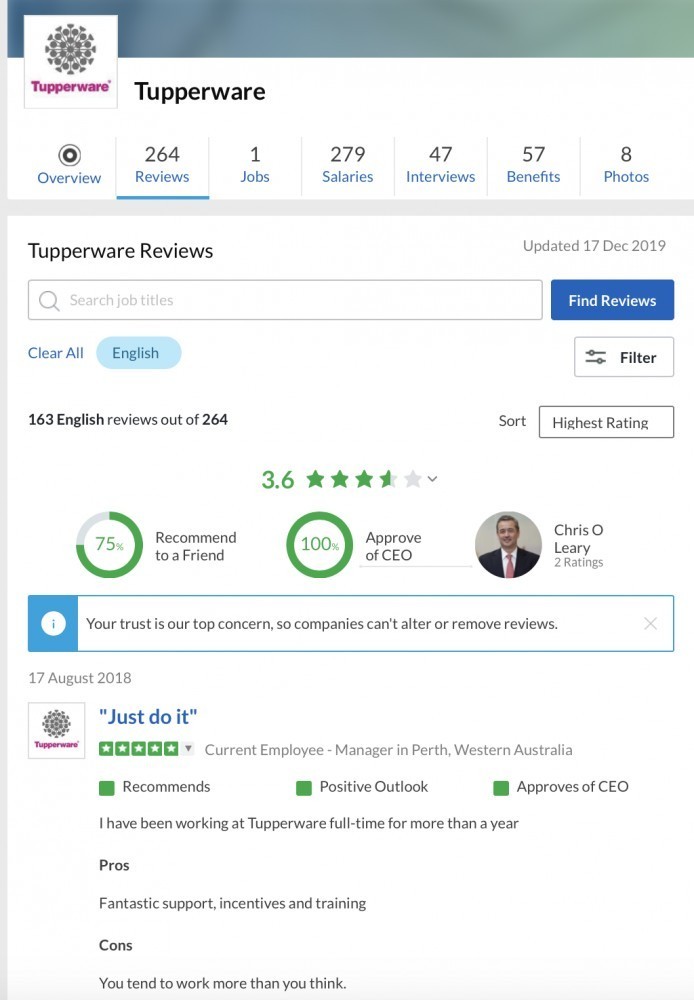Click the Overview target icon
Screen dimensions: 694x1000
coord(69,155)
